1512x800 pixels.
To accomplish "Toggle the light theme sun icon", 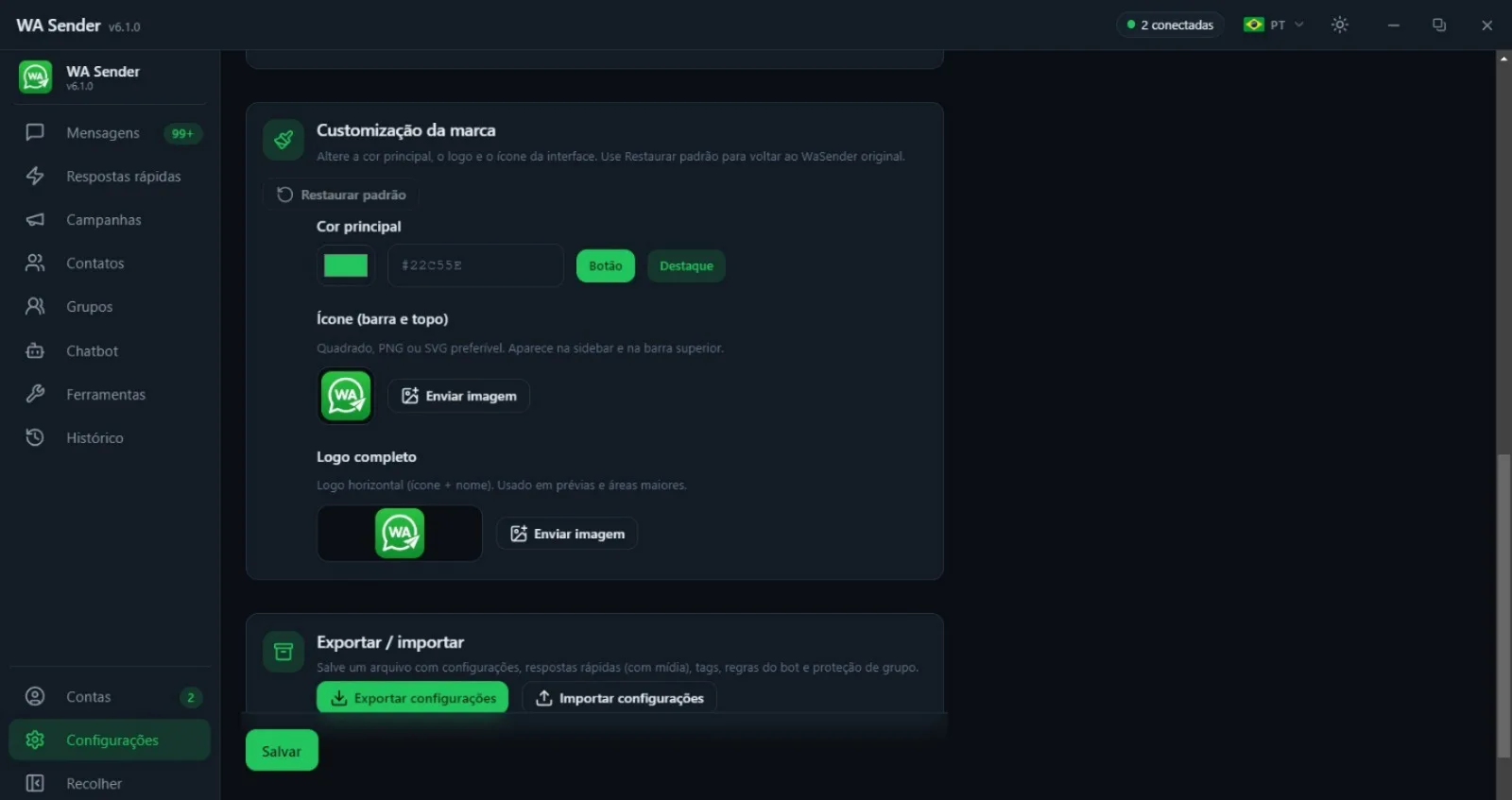I will (x=1340, y=25).
